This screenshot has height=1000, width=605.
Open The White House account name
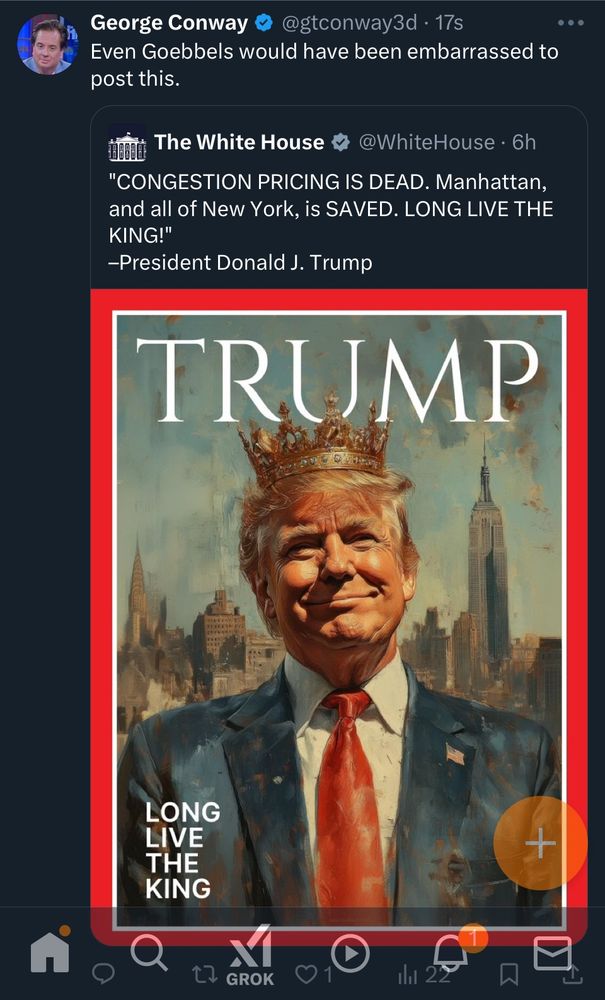[x=239, y=142]
